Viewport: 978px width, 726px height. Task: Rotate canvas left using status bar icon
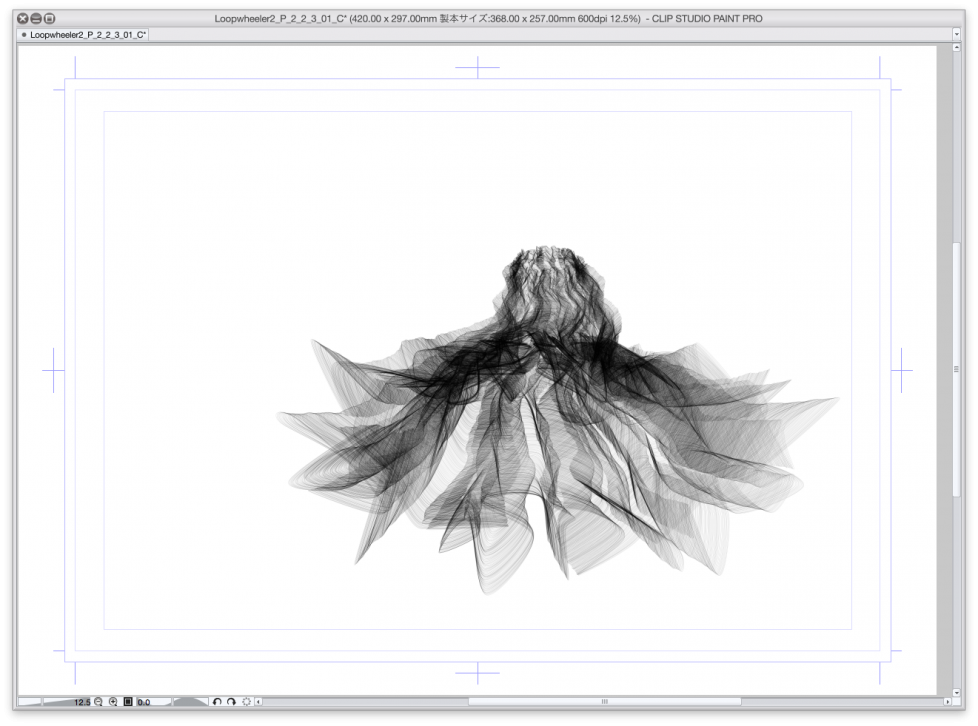216,702
